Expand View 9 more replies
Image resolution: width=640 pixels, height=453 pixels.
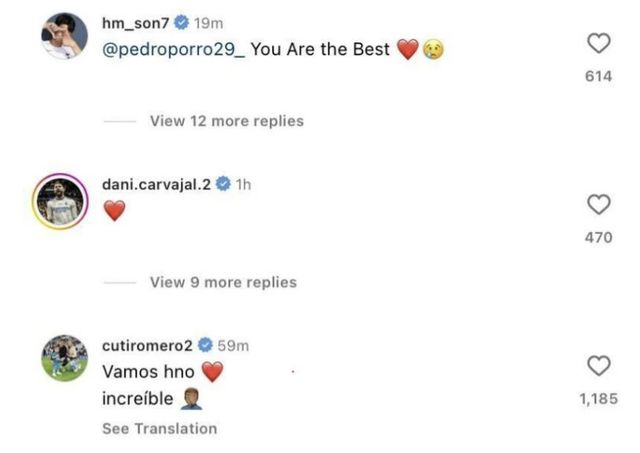pos(223,282)
